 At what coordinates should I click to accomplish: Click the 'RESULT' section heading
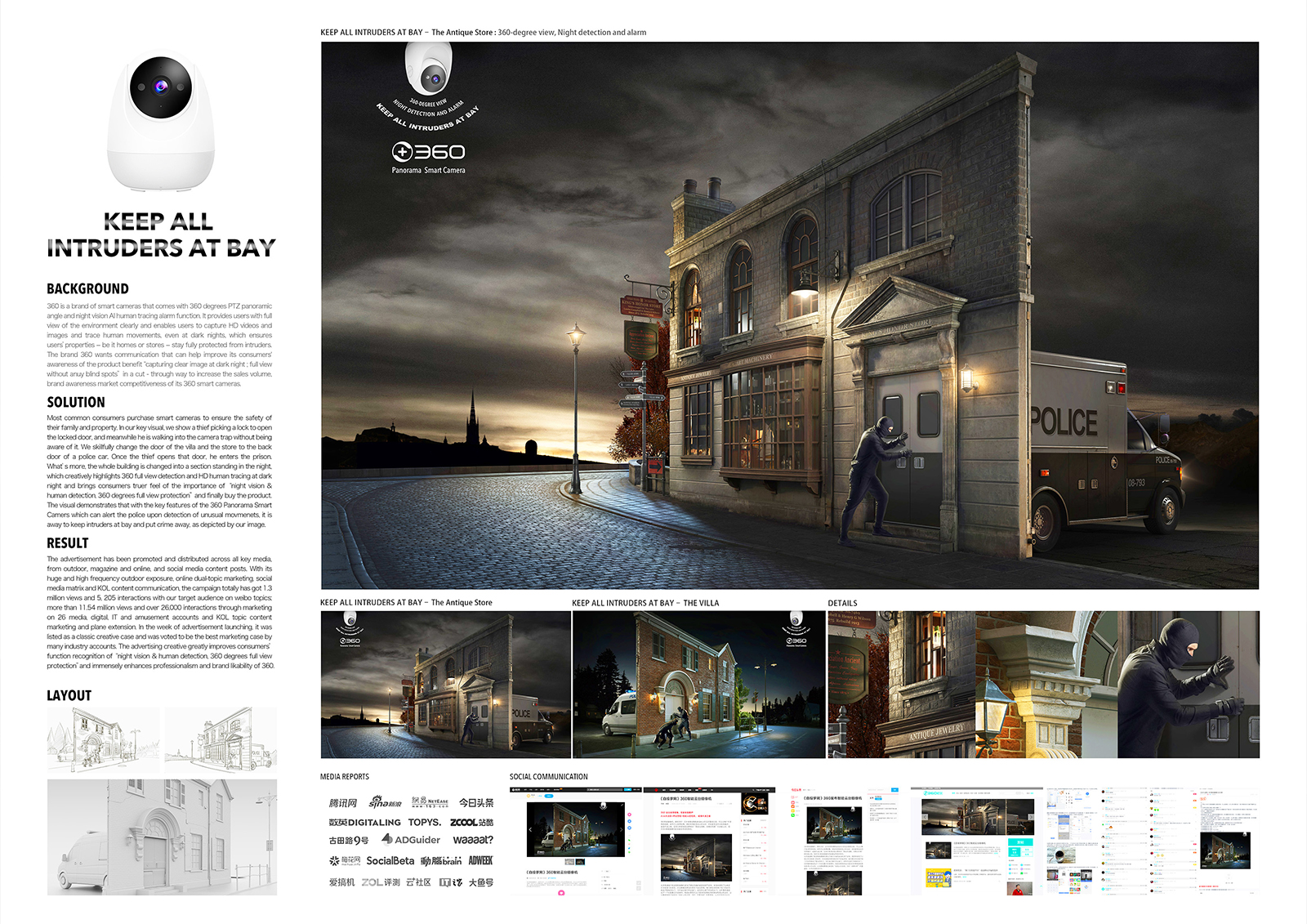click(x=68, y=543)
